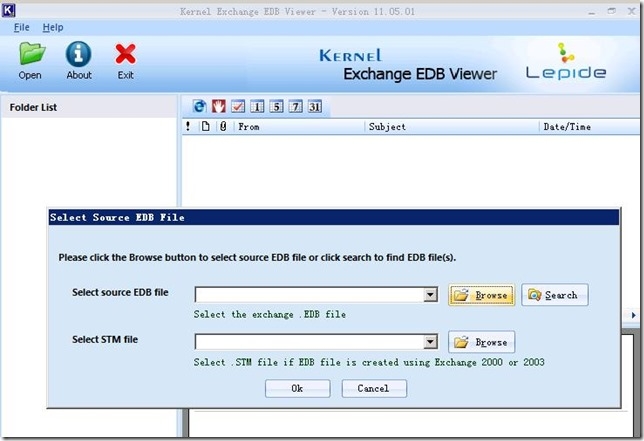Viewport: 644px width, 441px height.
Task: Click the checkmark filter icon
Action: 238,107
